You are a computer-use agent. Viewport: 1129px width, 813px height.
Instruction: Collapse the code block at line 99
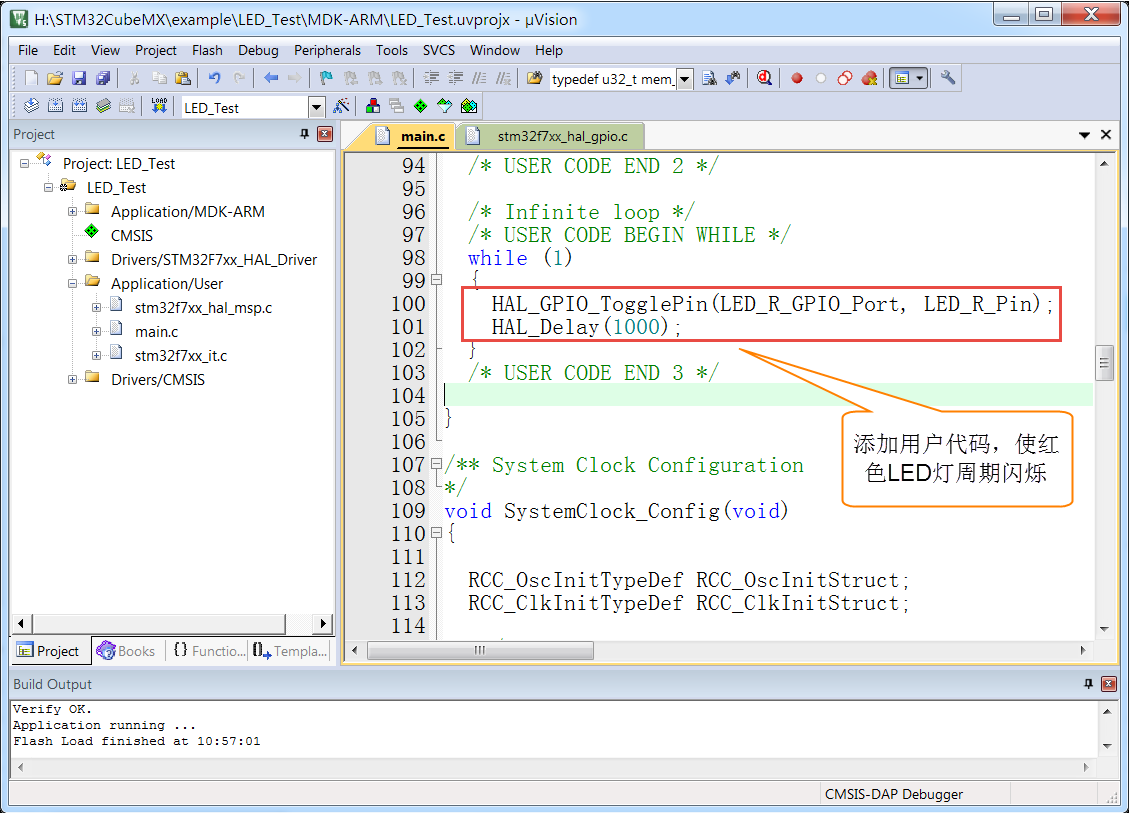click(436, 279)
